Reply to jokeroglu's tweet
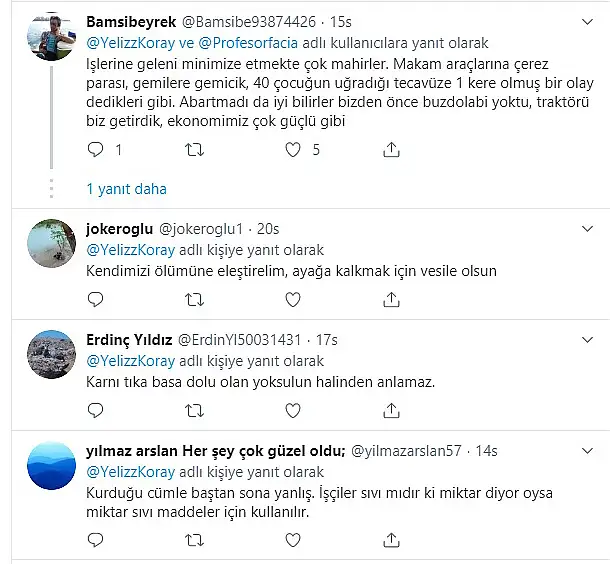The image size is (610, 564). (95, 298)
